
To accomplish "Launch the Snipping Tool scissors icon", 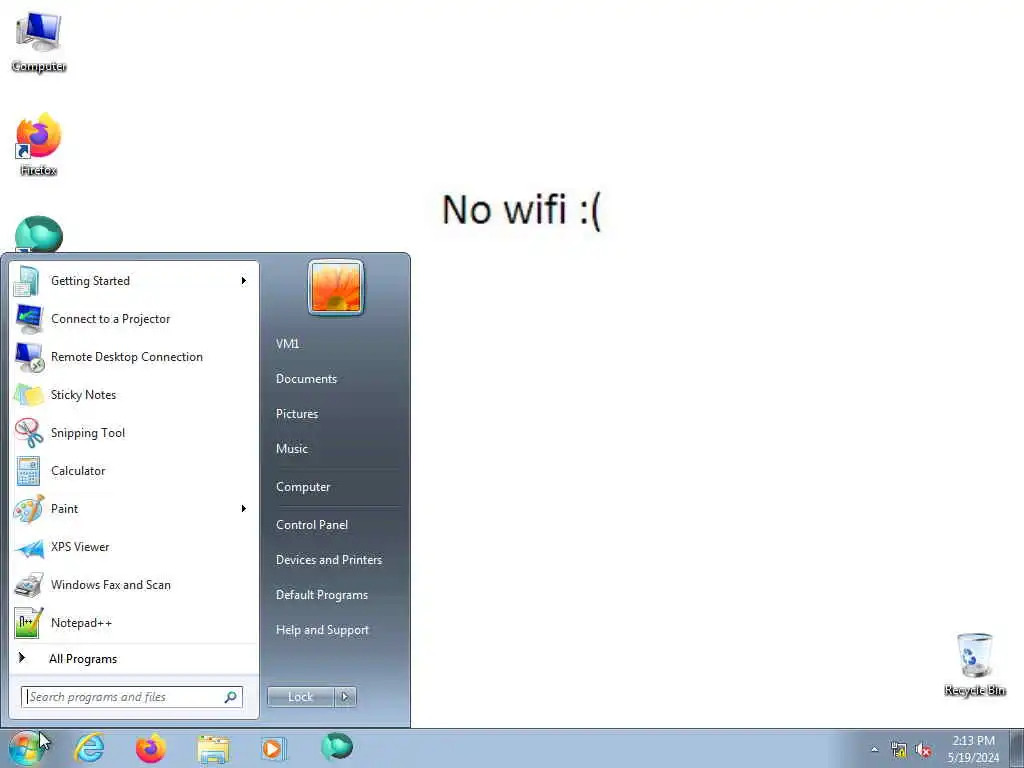I will 29,433.
